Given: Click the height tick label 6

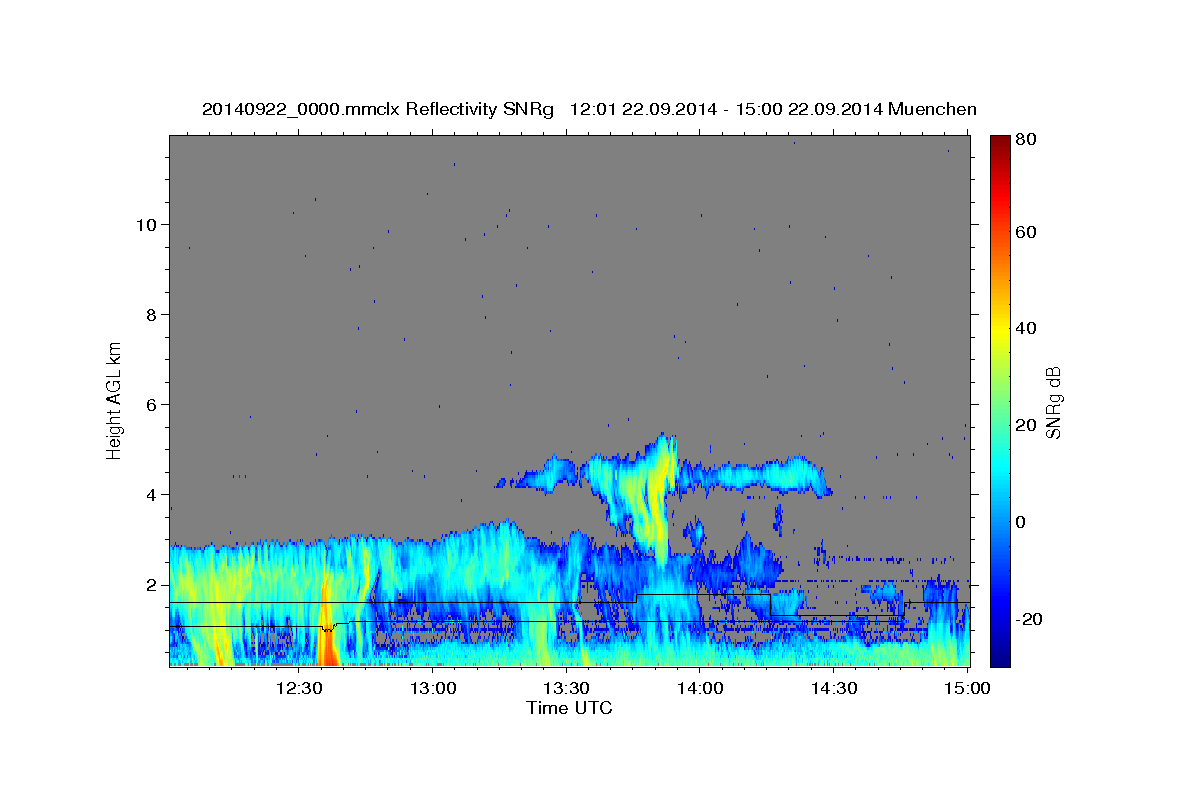Looking at the screenshot, I should tap(152, 404).
